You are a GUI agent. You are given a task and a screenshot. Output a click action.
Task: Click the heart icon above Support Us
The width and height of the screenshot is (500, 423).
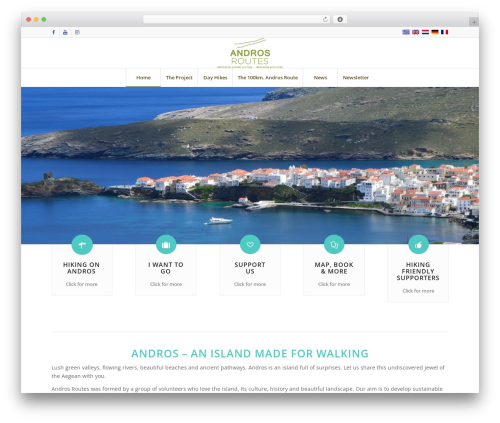point(250,245)
